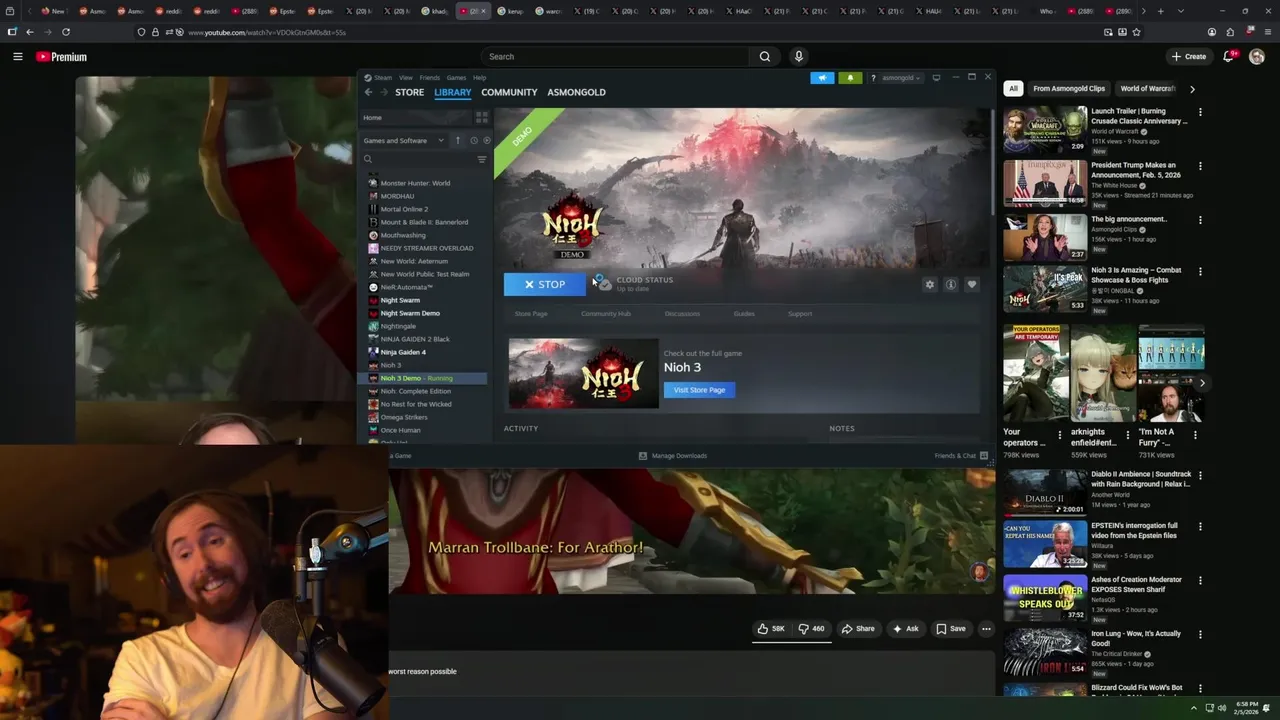Open Manage Downloads in Steam footer
The height and width of the screenshot is (720, 1280).
[x=673, y=456]
